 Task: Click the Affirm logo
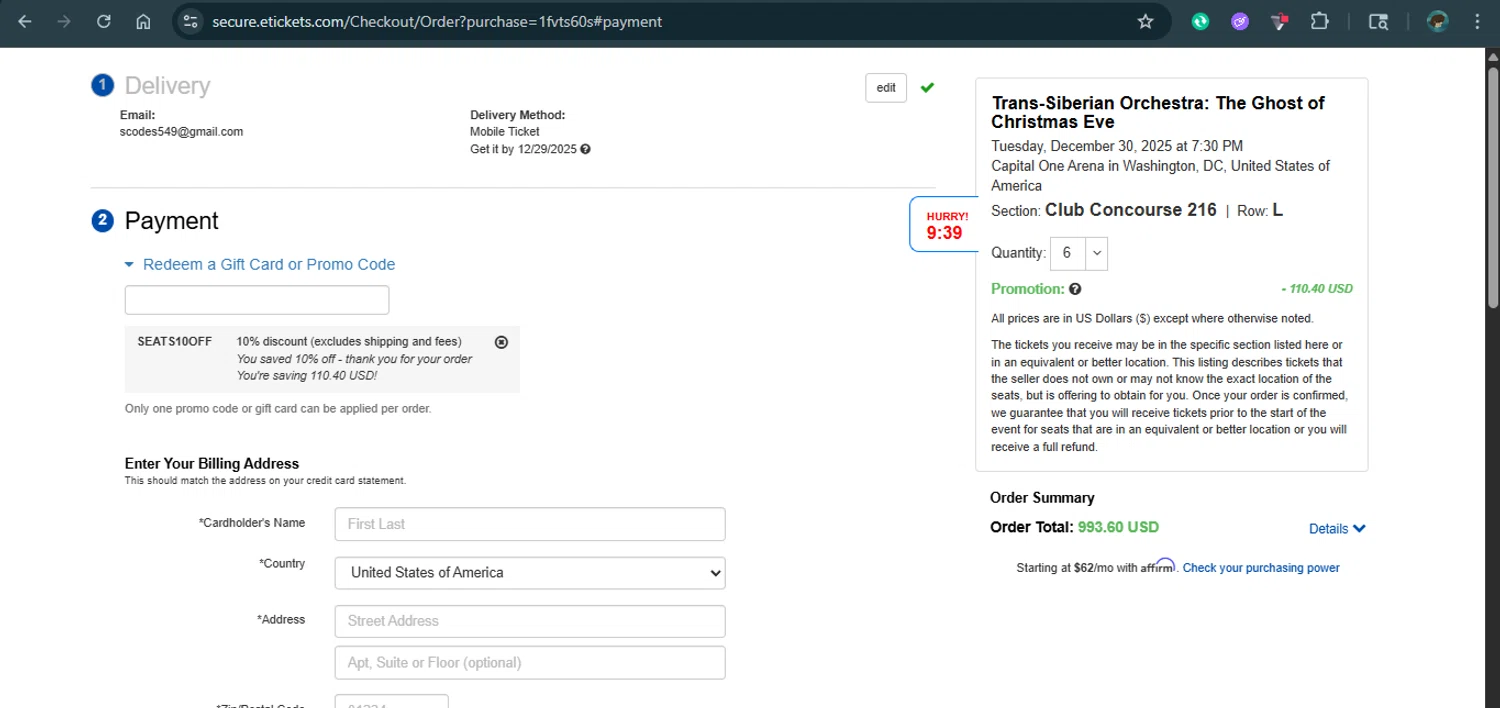1158,566
